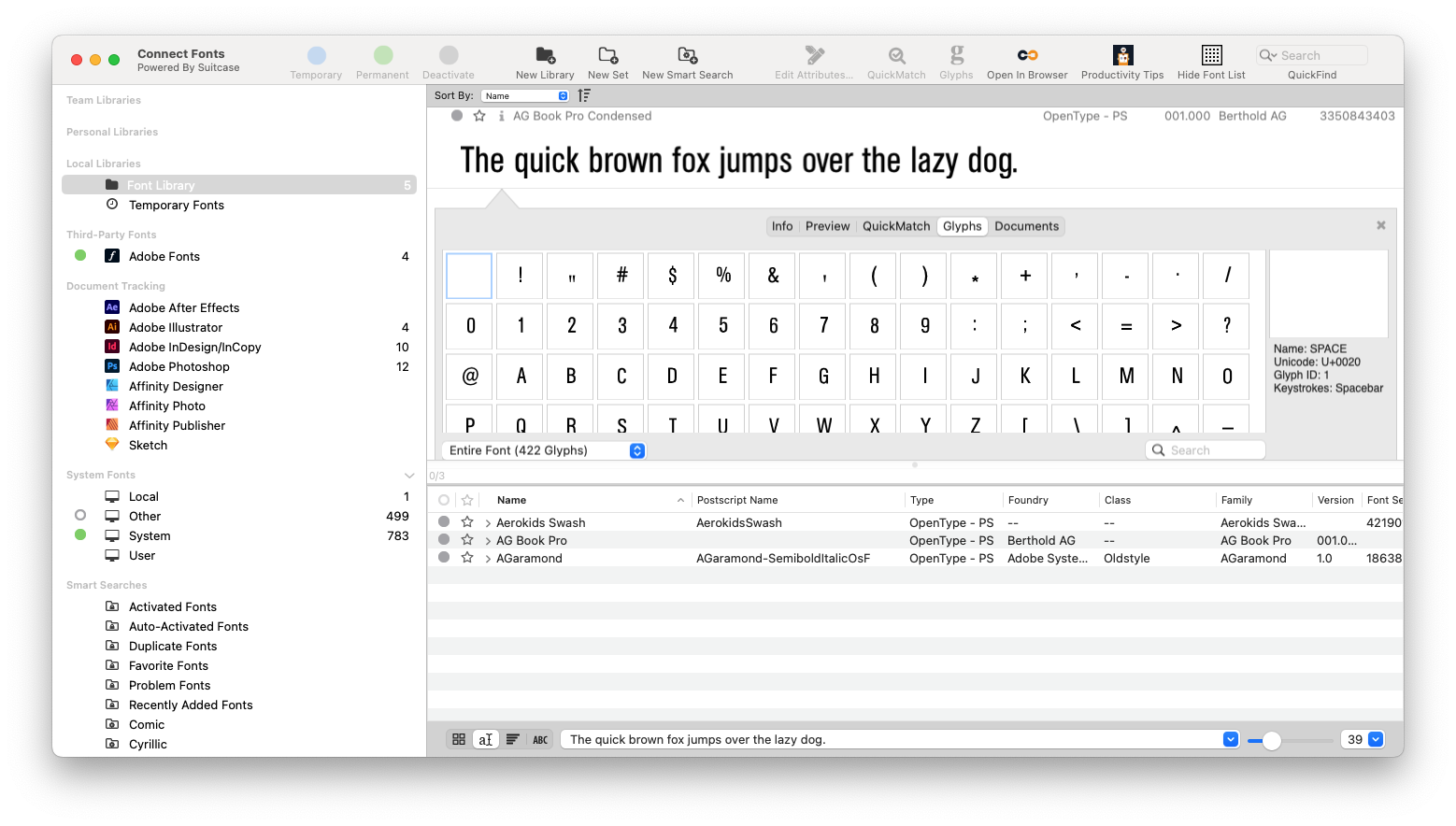1456x826 pixels.
Task: Toggle activation circle for Aerokids Swash
Action: pos(444,522)
